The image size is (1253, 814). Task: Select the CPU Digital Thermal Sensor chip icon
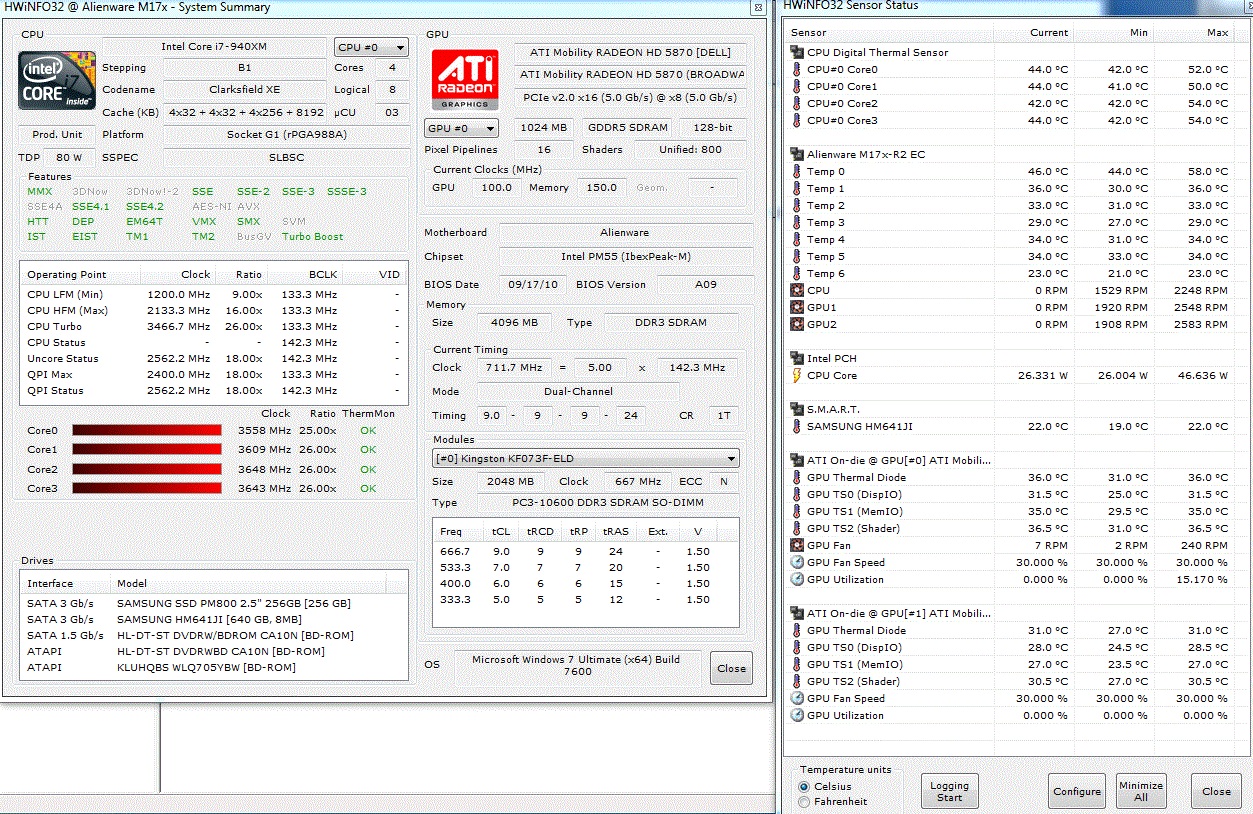click(x=796, y=52)
